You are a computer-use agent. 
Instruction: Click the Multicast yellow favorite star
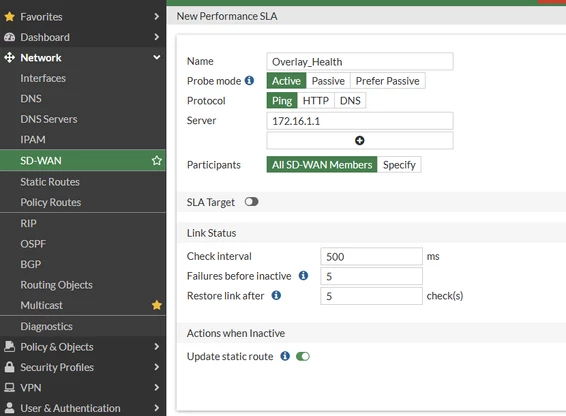[157, 305]
